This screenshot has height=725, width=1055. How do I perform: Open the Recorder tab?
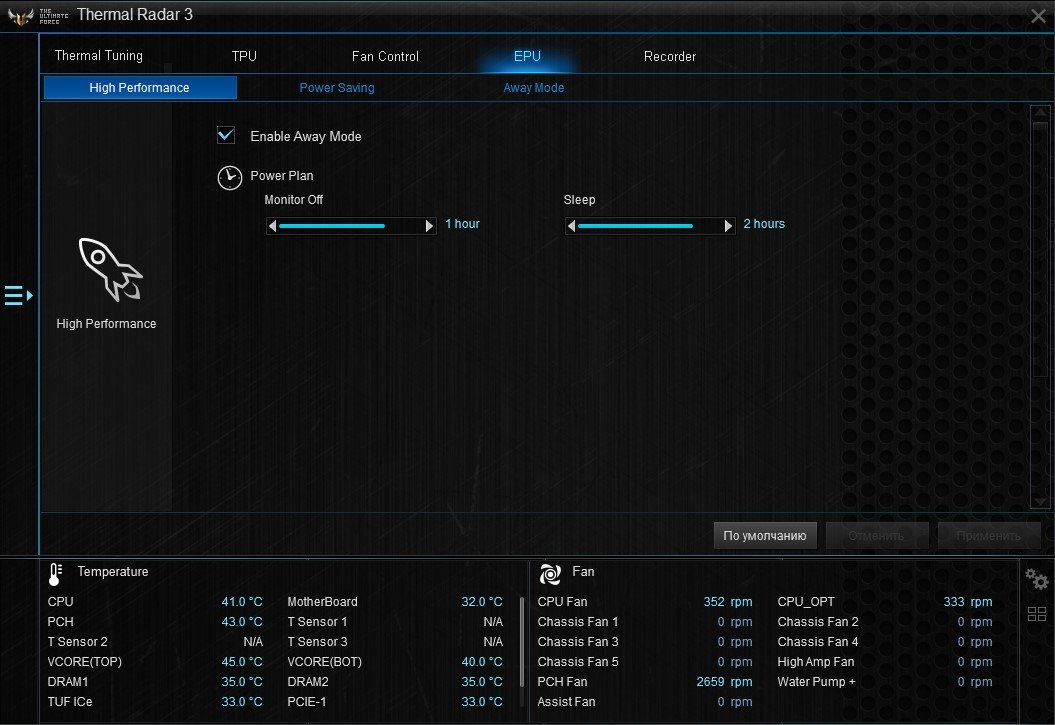(x=669, y=56)
